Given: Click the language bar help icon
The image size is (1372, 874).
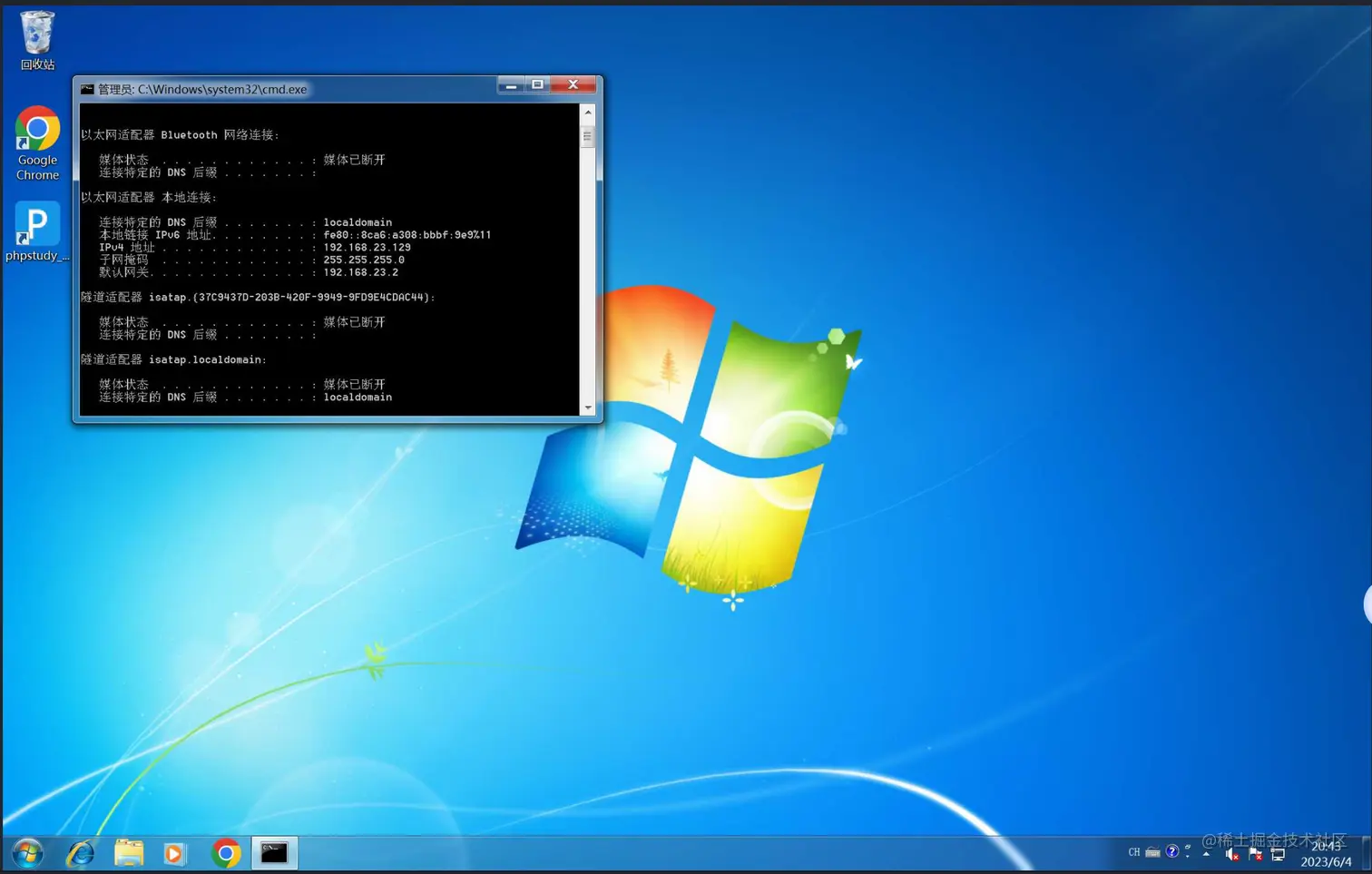Looking at the screenshot, I should (1171, 851).
